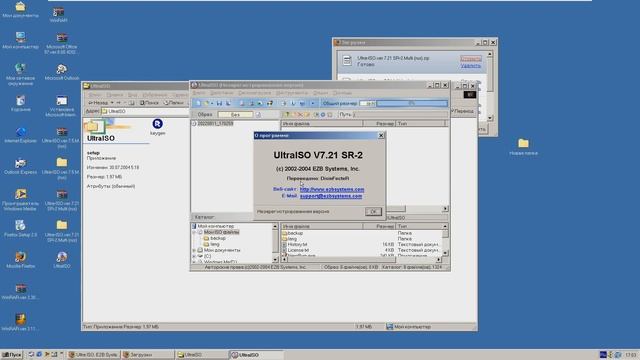
Task: Select lang folder in the catalog tree
Action: click(215, 244)
